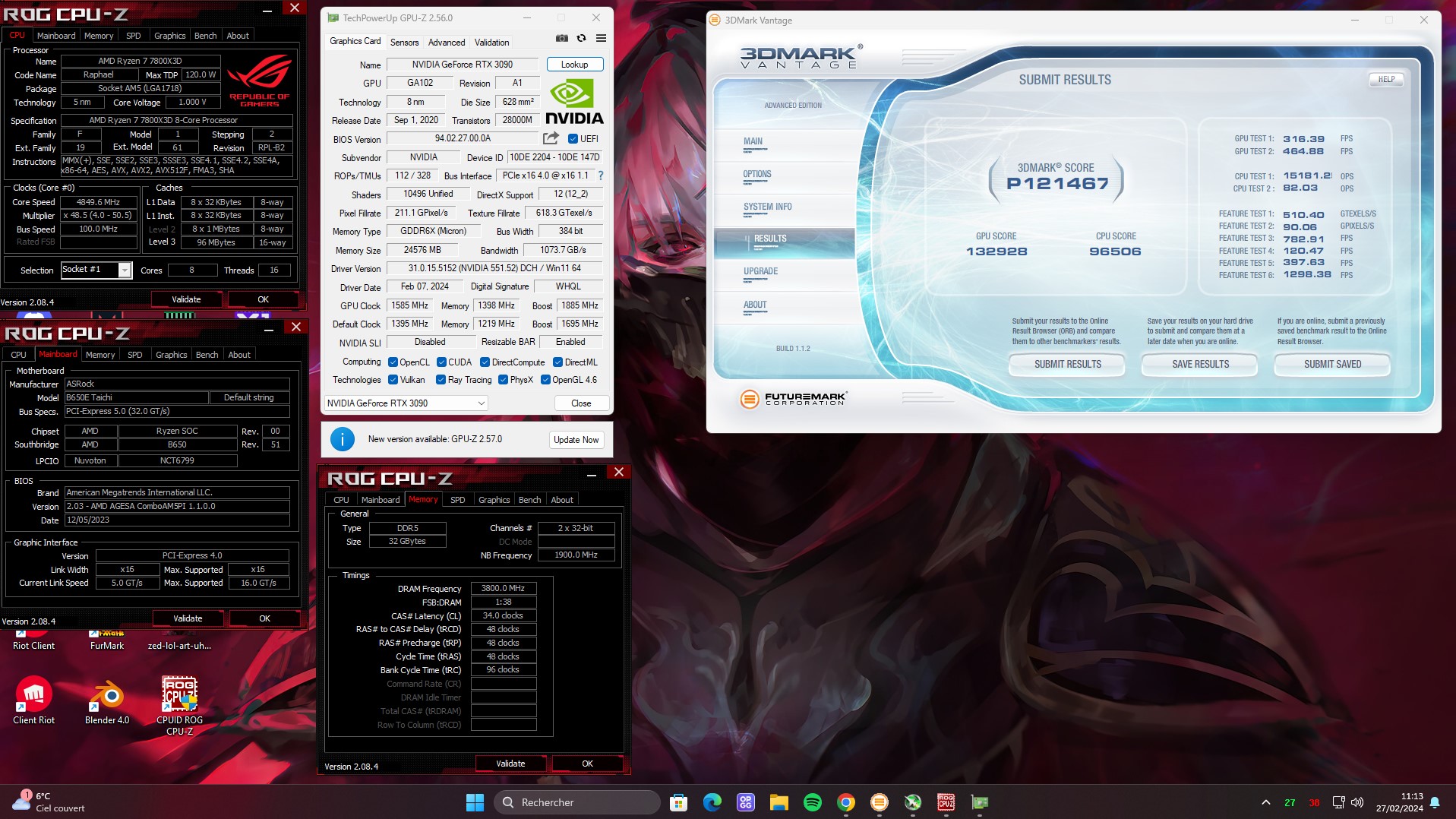
Task: Click the blue info icon in update notice
Action: coord(343,439)
